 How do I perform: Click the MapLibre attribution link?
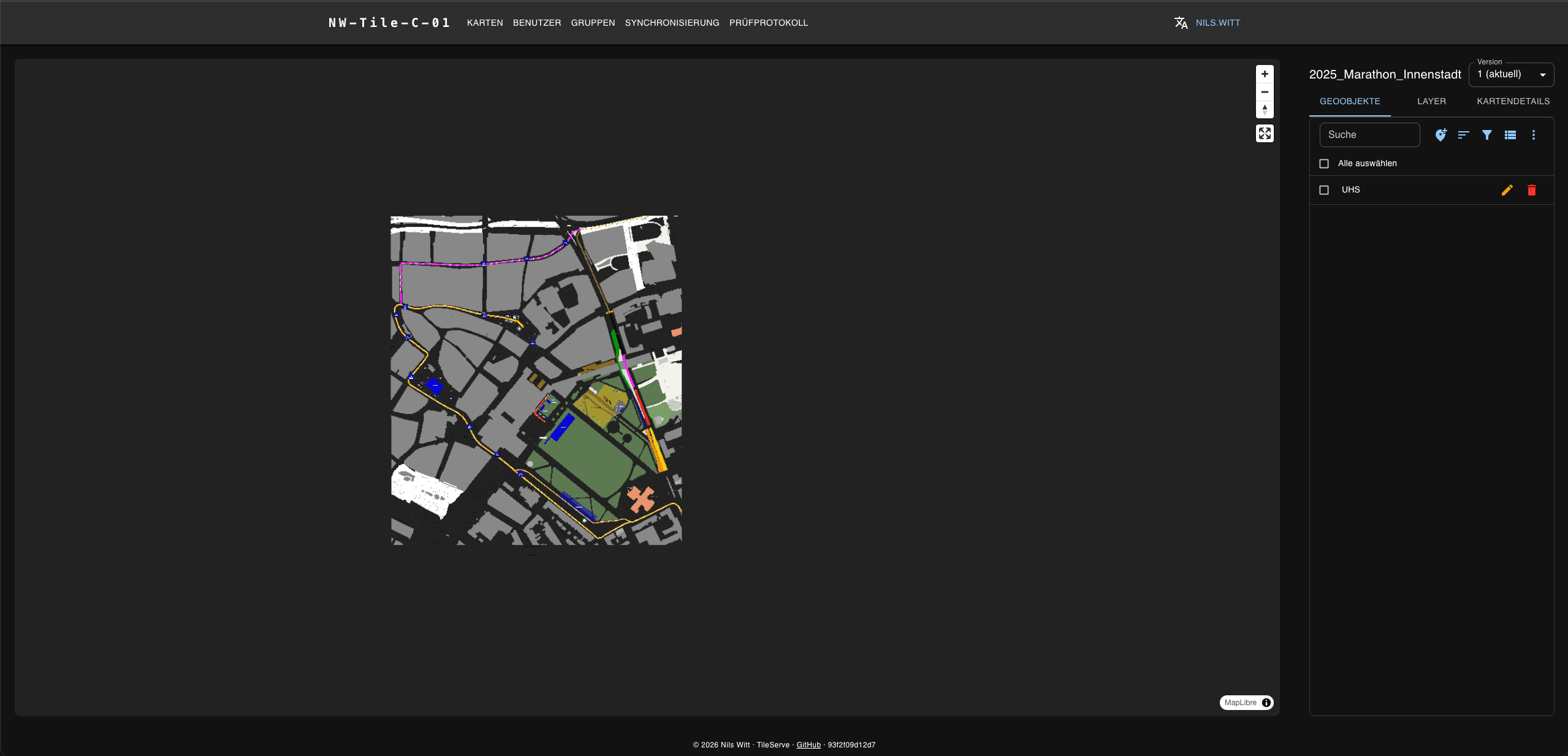(1241, 703)
